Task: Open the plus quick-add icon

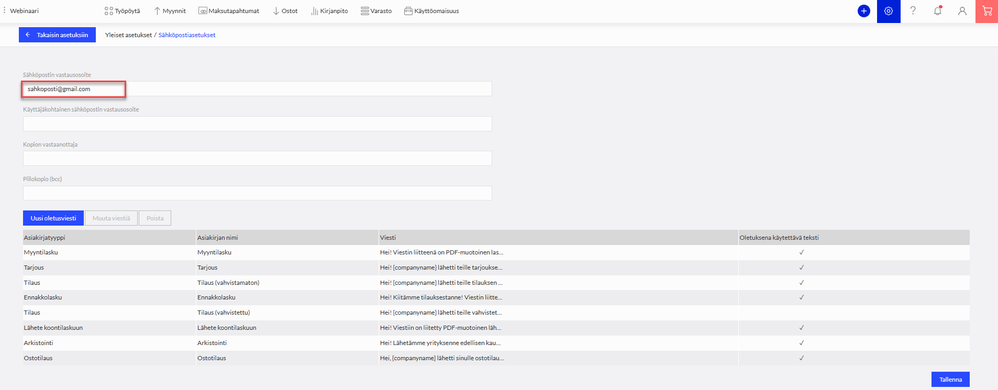Action: pos(863,11)
